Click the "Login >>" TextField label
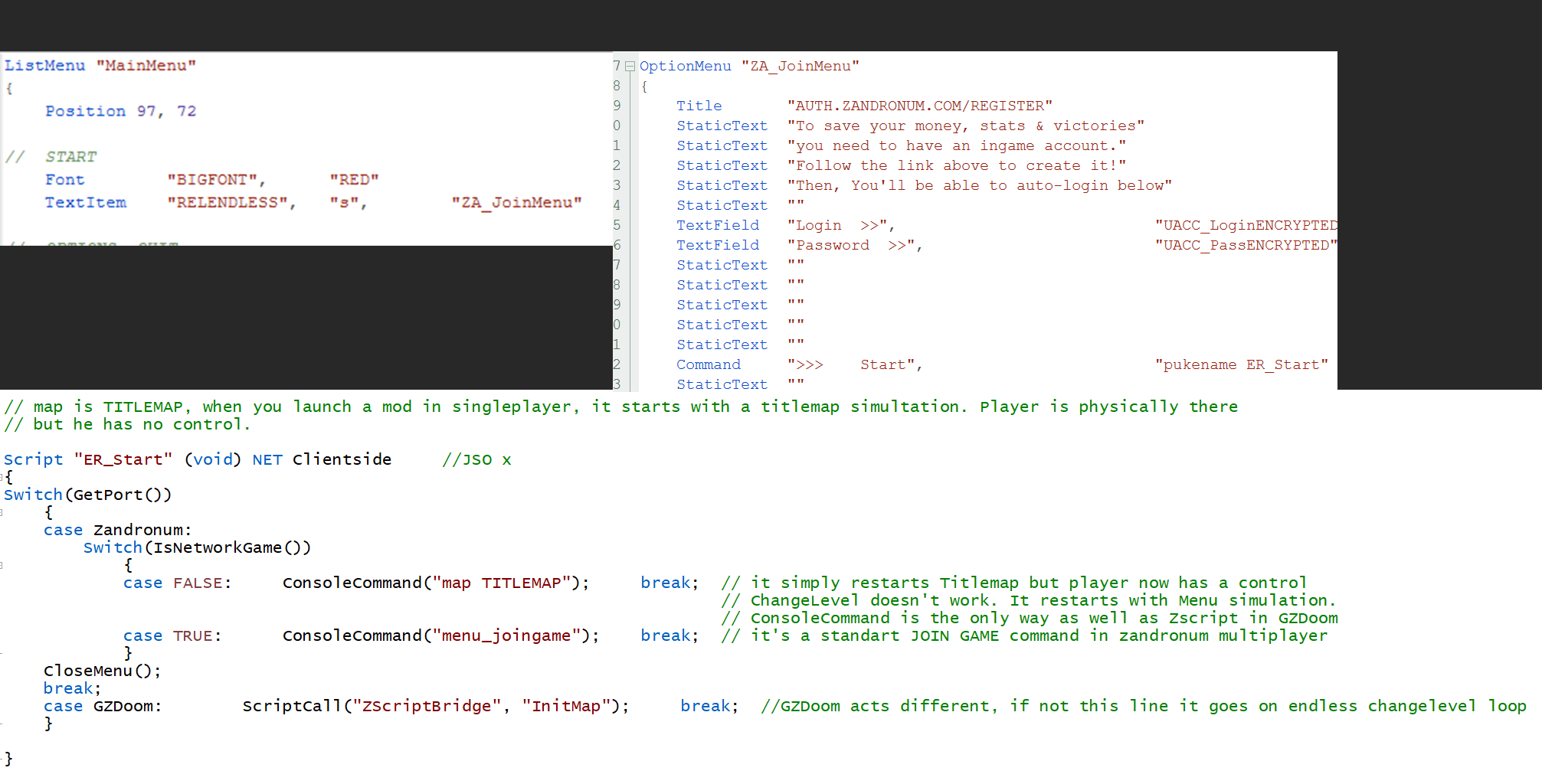Image resolution: width=1542 pixels, height=784 pixels. tap(837, 226)
